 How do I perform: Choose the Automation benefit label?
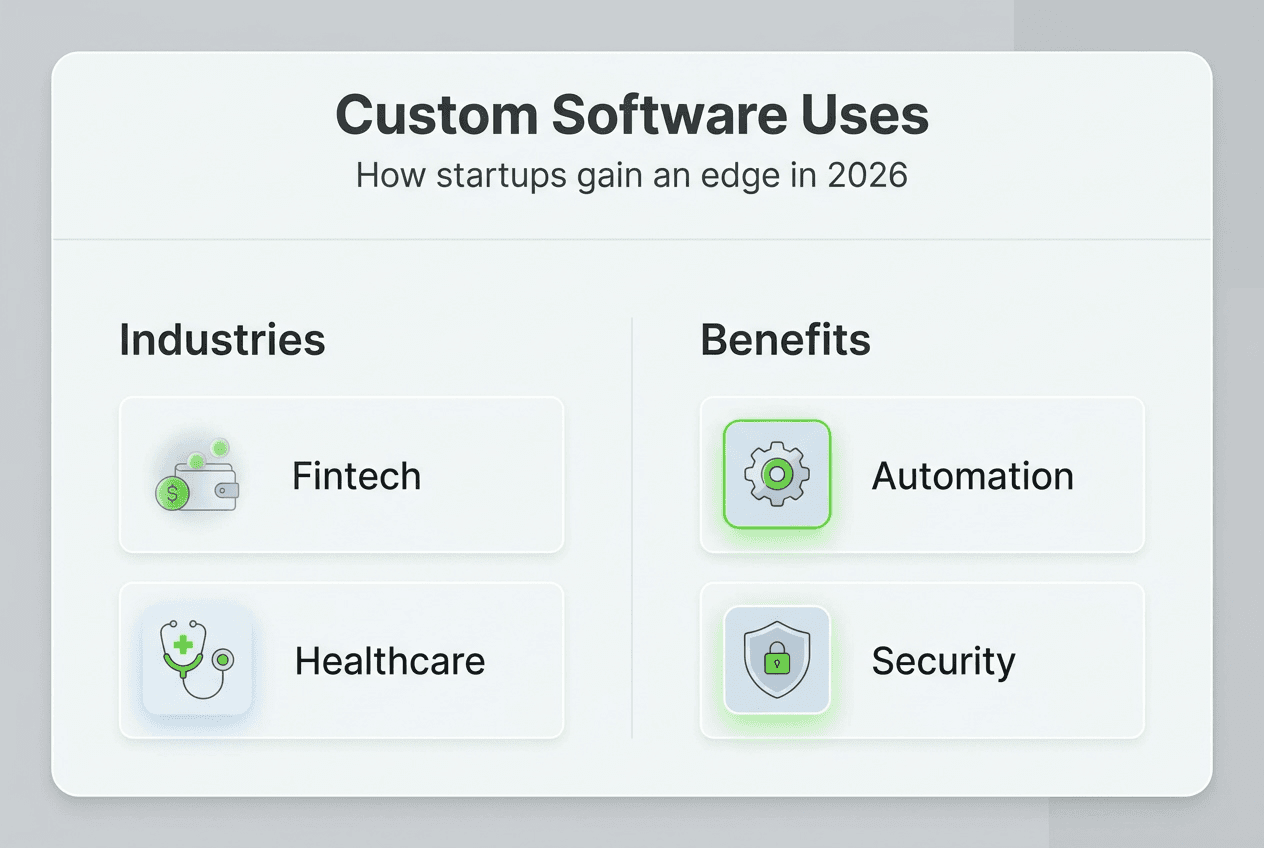pyautogui.click(x=972, y=476)
